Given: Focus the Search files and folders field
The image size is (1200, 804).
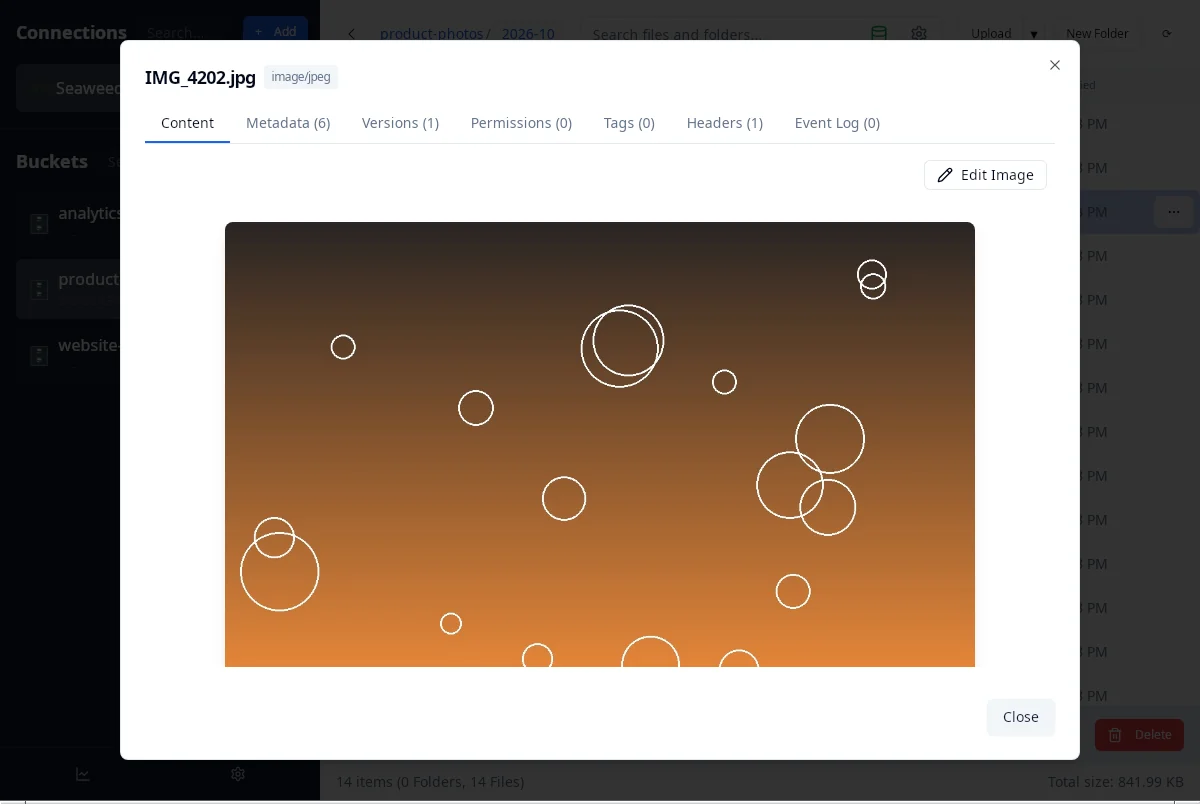Looking at the screenshot, I should [720, 34].
